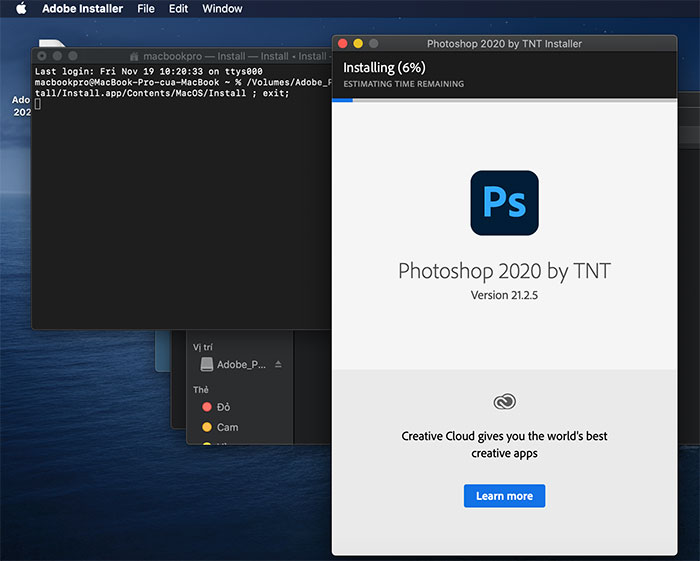
Task: Click the Photoshop Ps app logo
Action: 504,203
